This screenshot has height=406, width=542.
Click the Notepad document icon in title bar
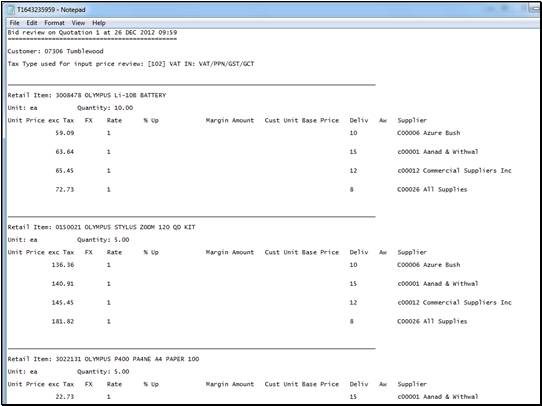click(11, 10)
